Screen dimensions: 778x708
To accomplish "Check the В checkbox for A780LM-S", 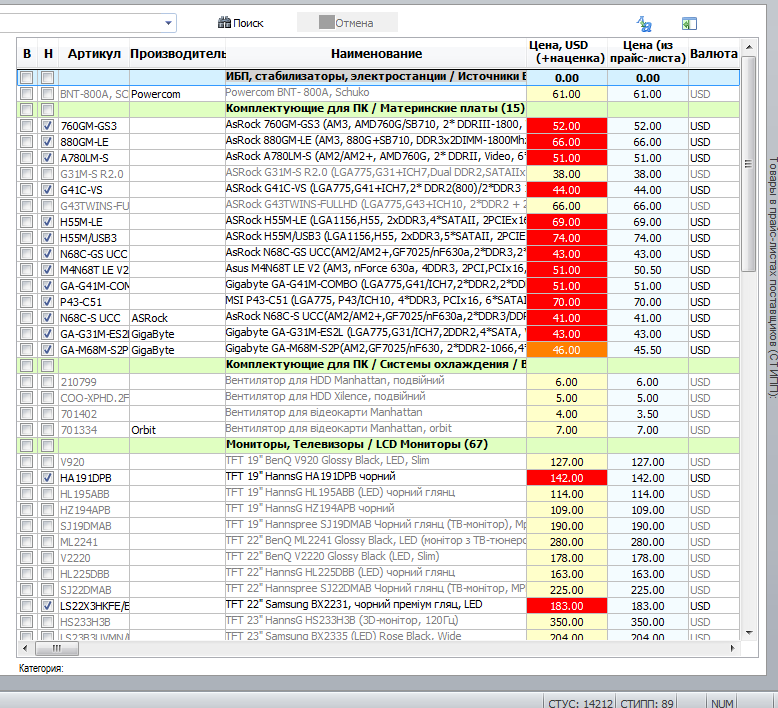I will pos(27,158).
